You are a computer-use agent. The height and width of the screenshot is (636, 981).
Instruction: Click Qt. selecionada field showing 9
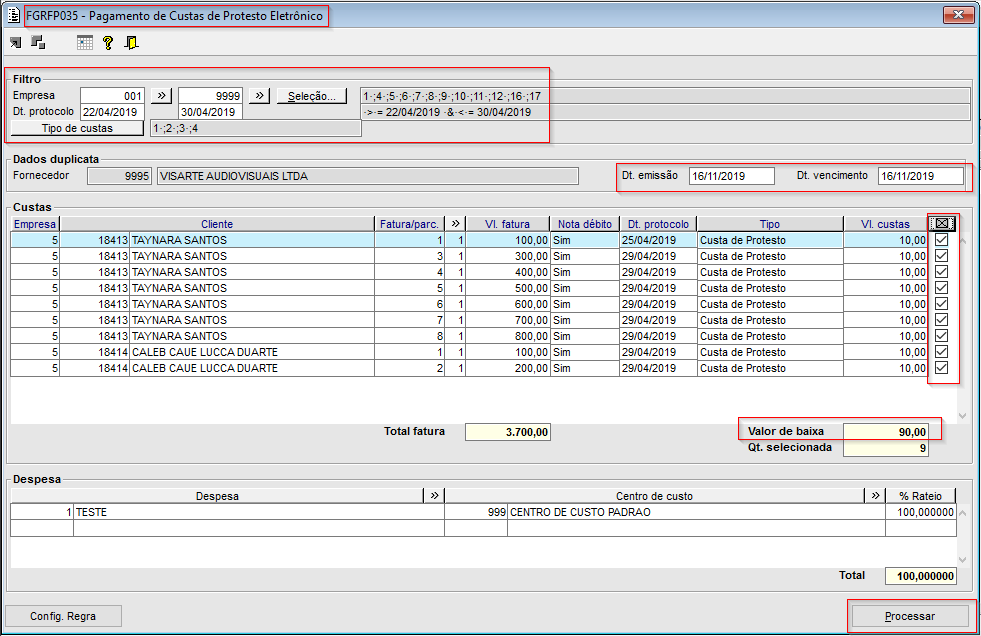[886, 448]
